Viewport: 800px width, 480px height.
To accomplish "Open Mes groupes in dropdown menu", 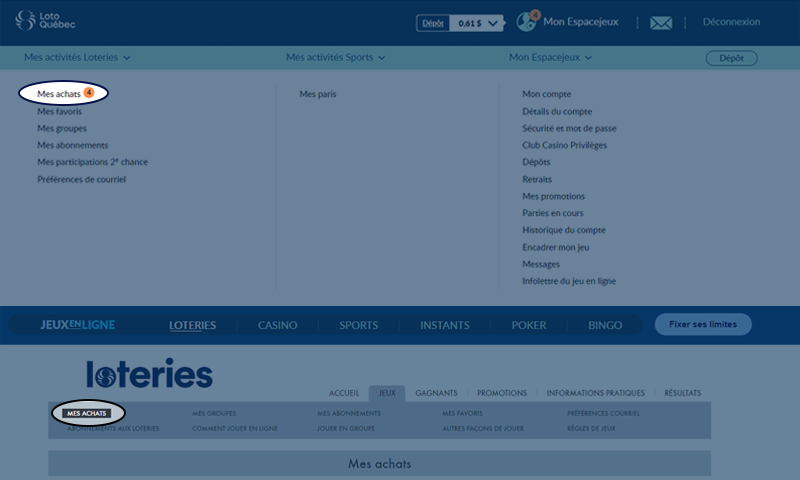I will 62,128.
